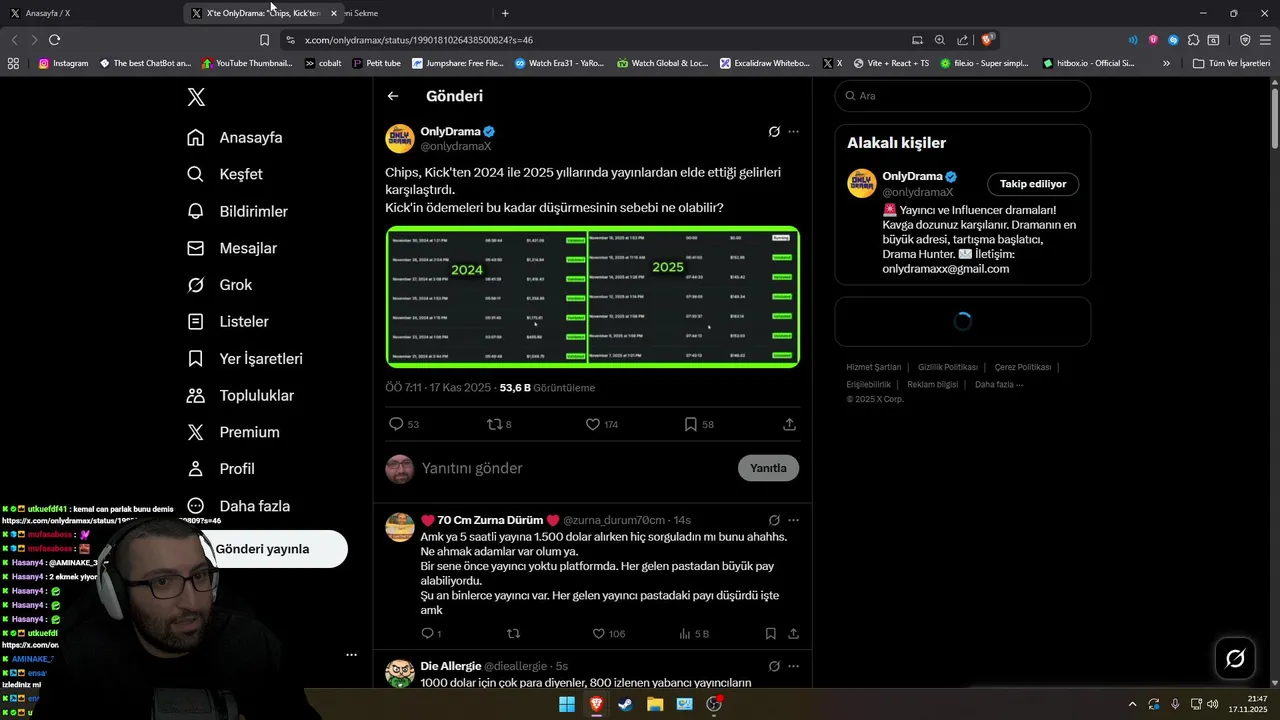The image size is (1280, 720).
Task: Bookmark Zurna Dürüm comment
Action: (770, 633)
